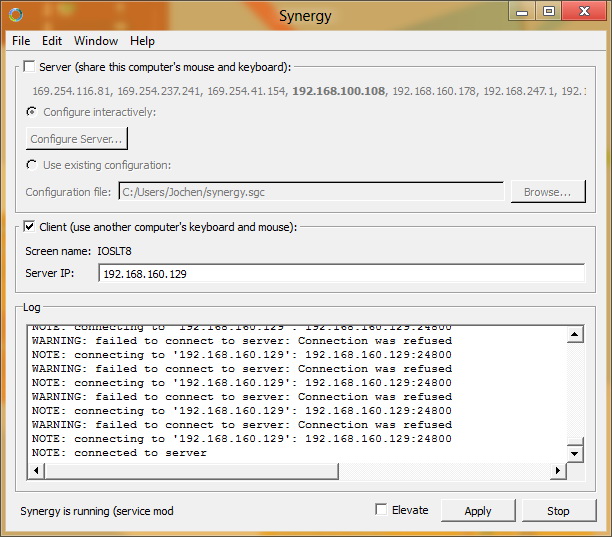The image size is (612, 537).
Task: Open the Window menu
Action: coord(95,41)
